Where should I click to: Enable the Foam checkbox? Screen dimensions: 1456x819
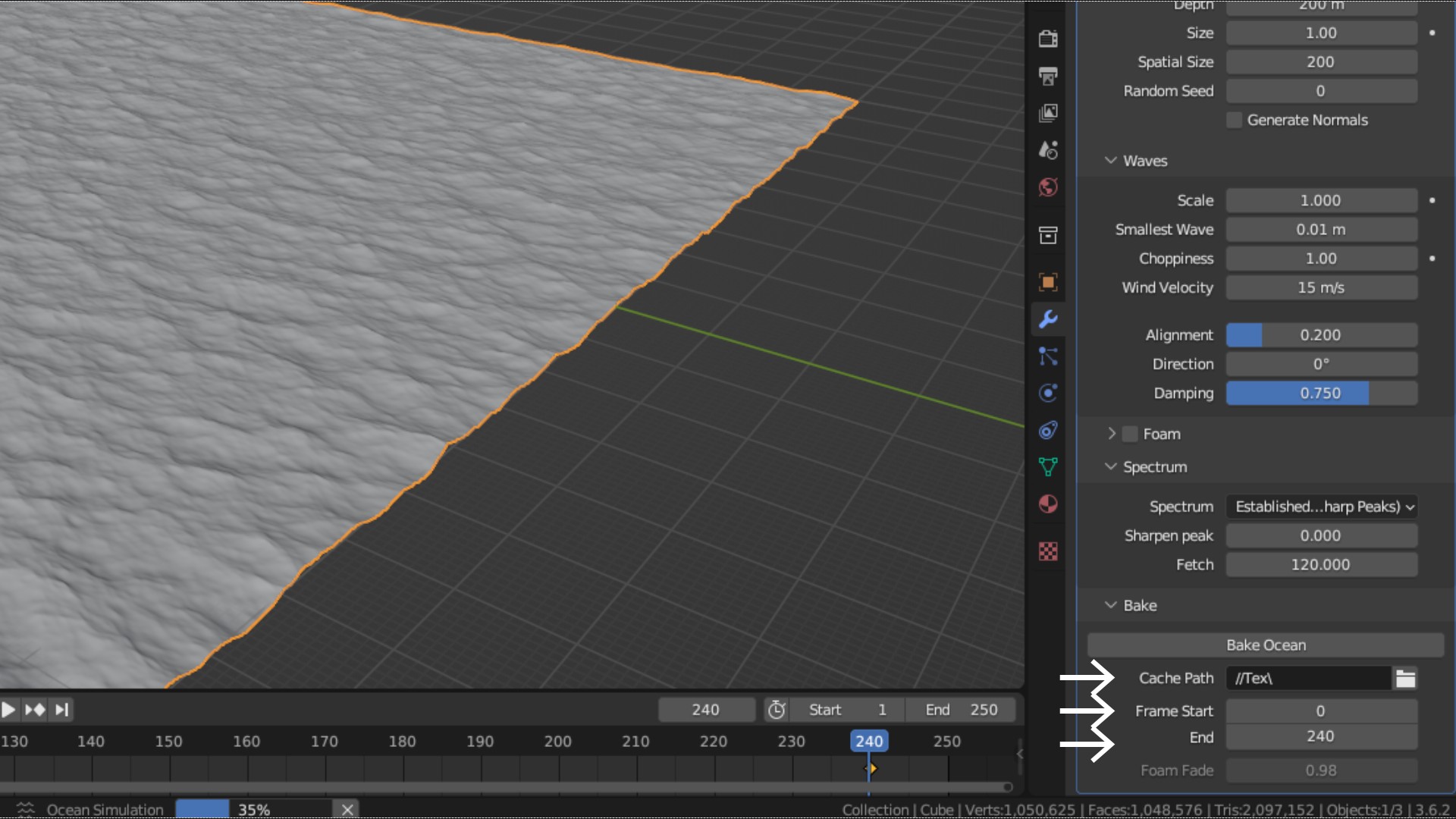point(1130,434)
